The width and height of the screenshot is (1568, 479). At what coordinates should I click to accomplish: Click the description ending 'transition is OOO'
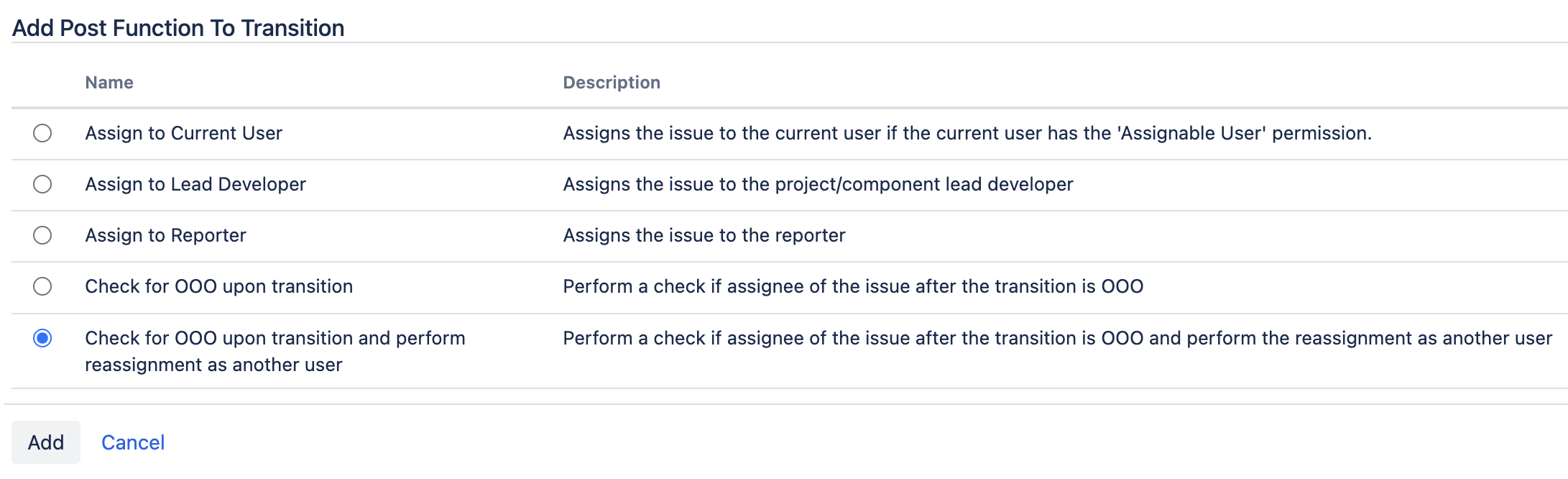pos(853,286)
